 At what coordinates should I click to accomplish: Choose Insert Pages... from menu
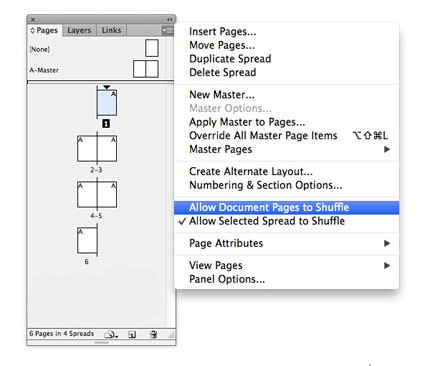point(286,31)
